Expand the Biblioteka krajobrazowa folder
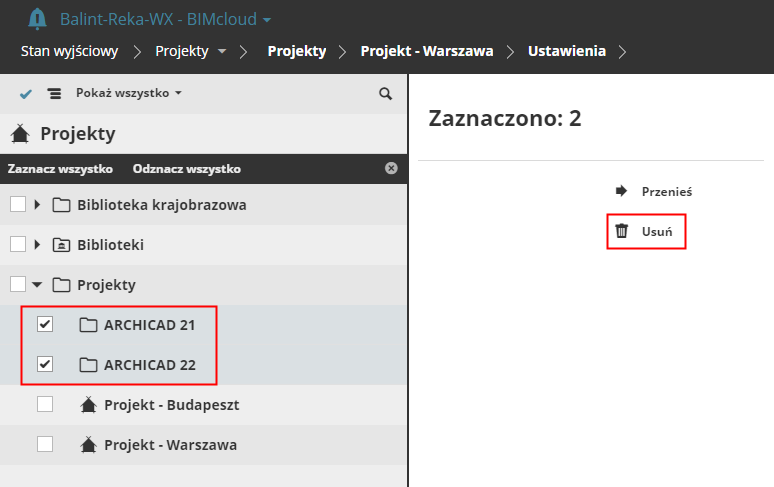 coord(37,205)
